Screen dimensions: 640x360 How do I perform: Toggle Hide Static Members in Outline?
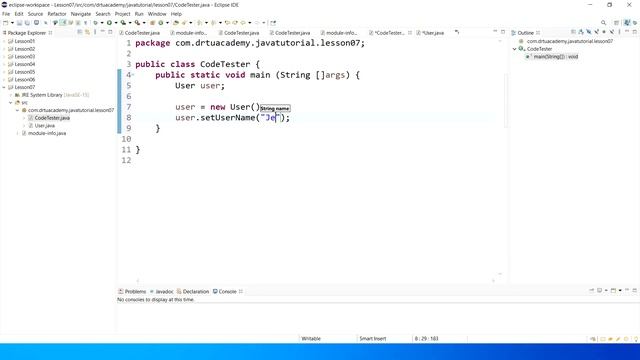597,32
